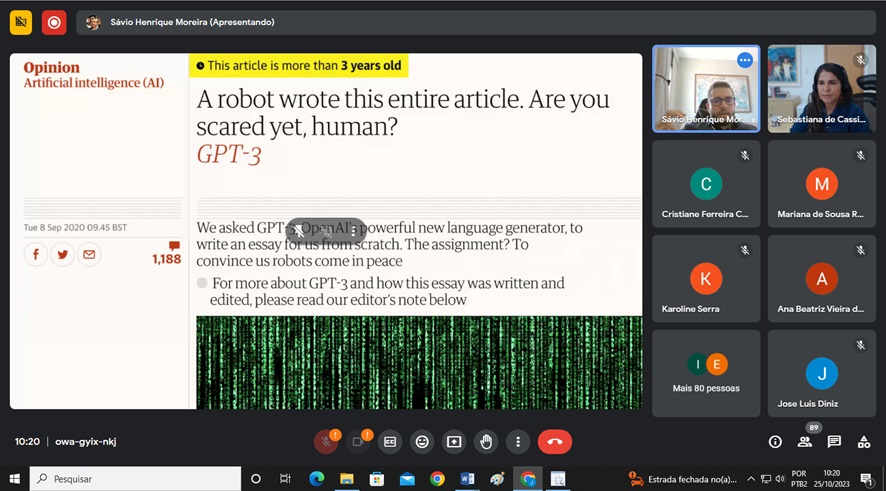Screen dimensions: 886x491
Task: Turn on closed captions
Action: point(390,442)
